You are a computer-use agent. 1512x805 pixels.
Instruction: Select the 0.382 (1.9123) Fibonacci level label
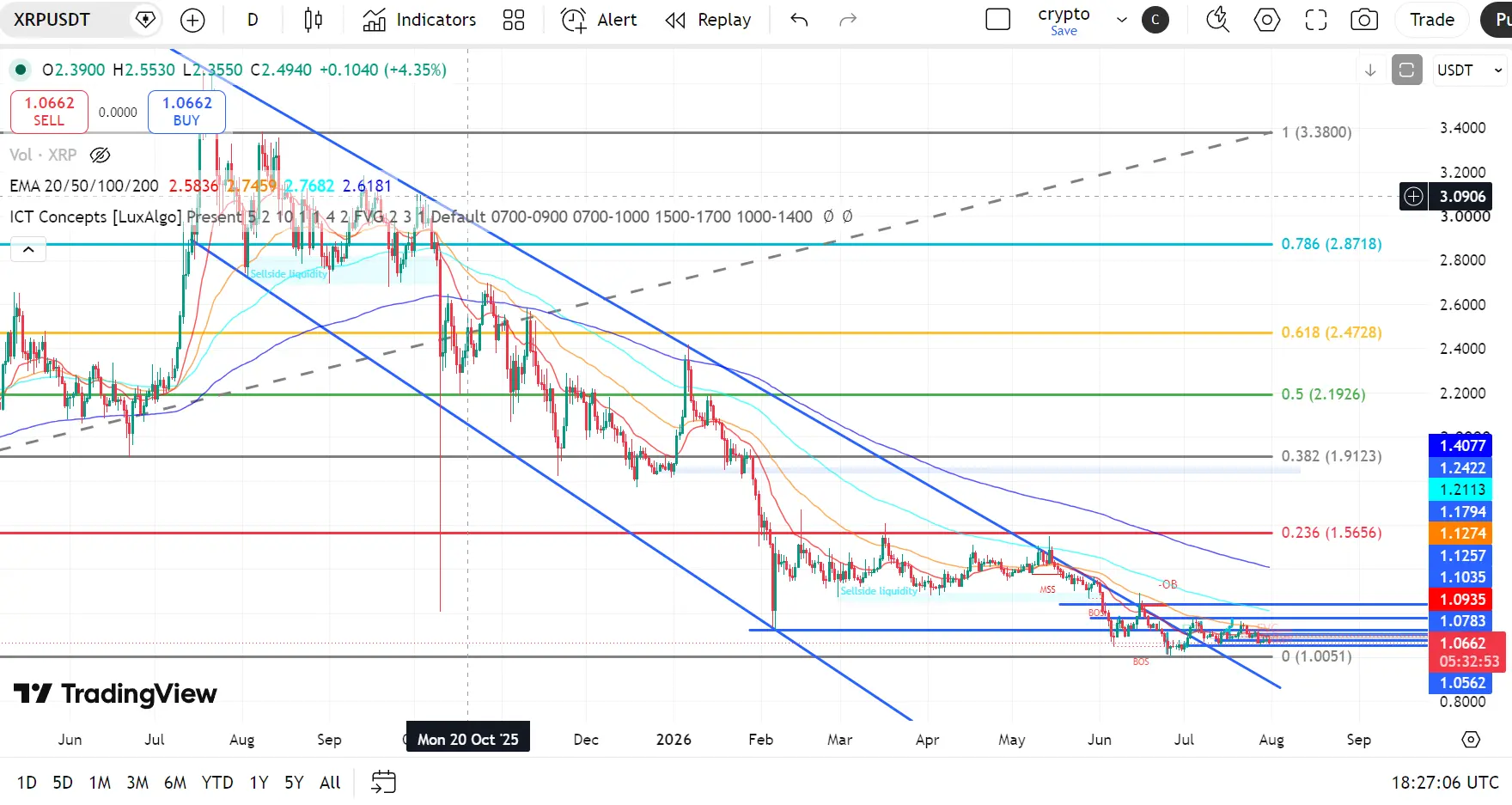(x=1332, y=456)
